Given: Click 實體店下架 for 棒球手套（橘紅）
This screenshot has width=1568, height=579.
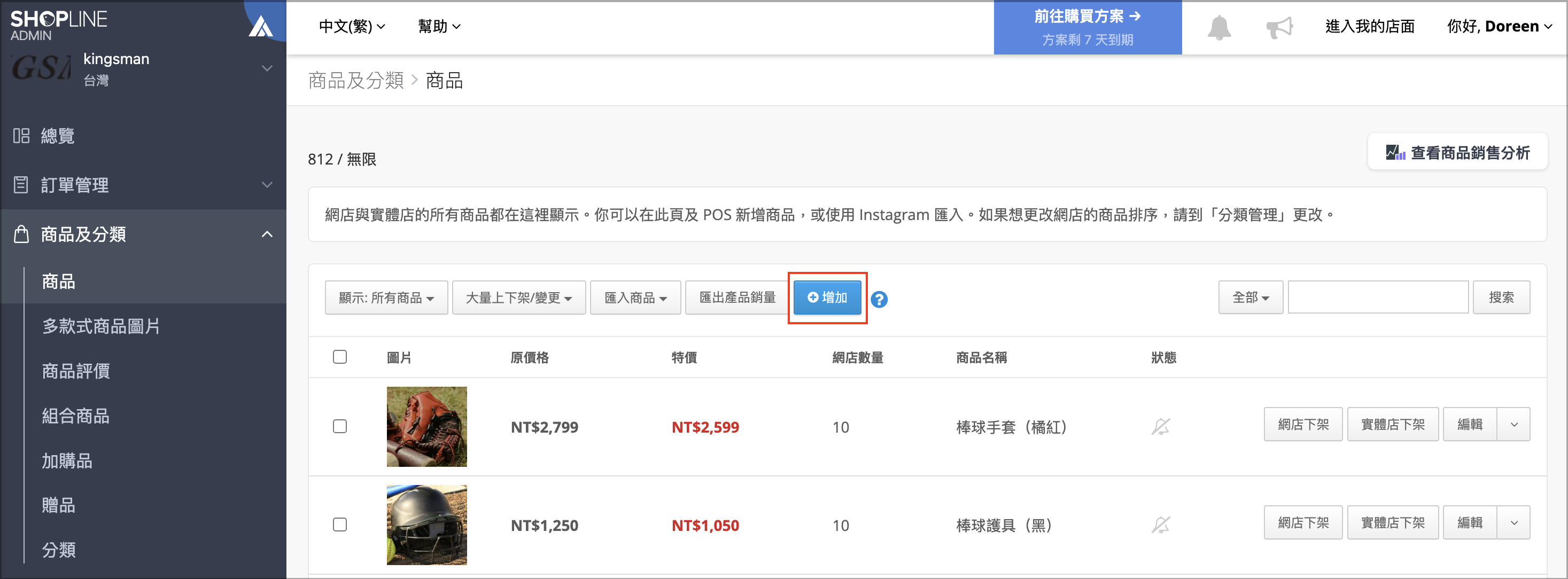Looking at the screenshot, I should point(1393,425).
